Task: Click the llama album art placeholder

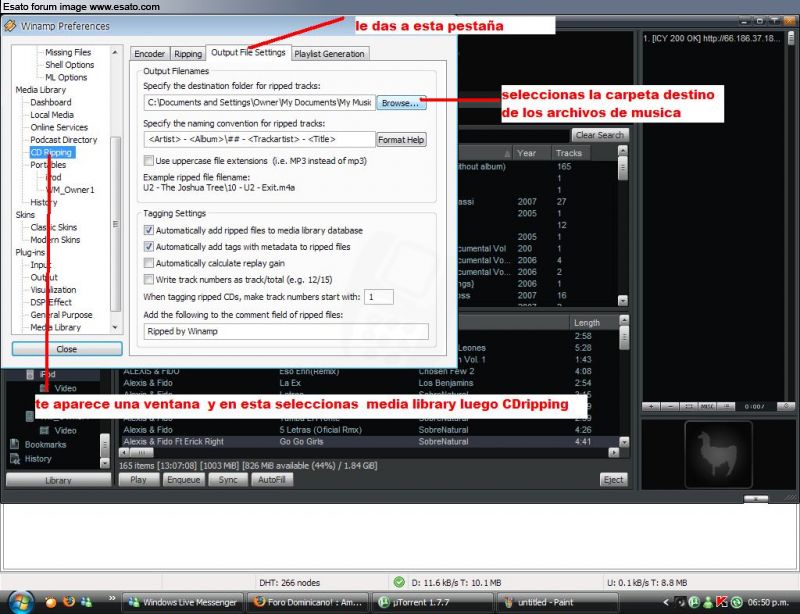Action: click(718, 454)
